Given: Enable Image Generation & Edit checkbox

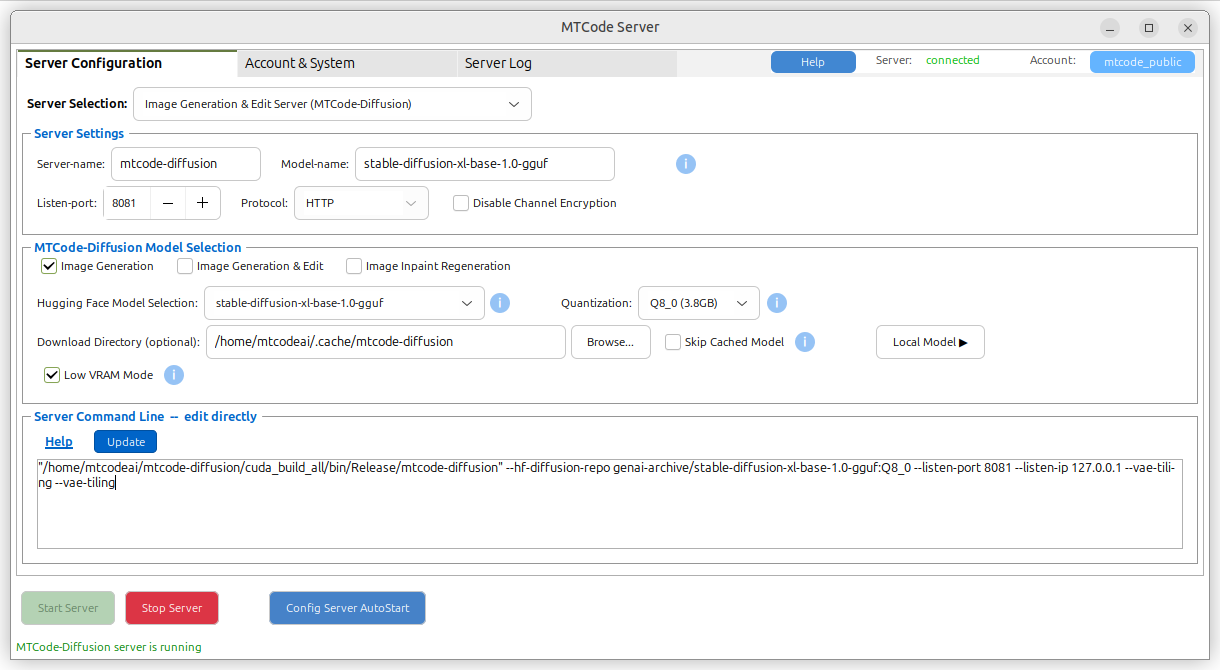Looking at the screenshot, I should pyautogui.click(x=185, y=266).
